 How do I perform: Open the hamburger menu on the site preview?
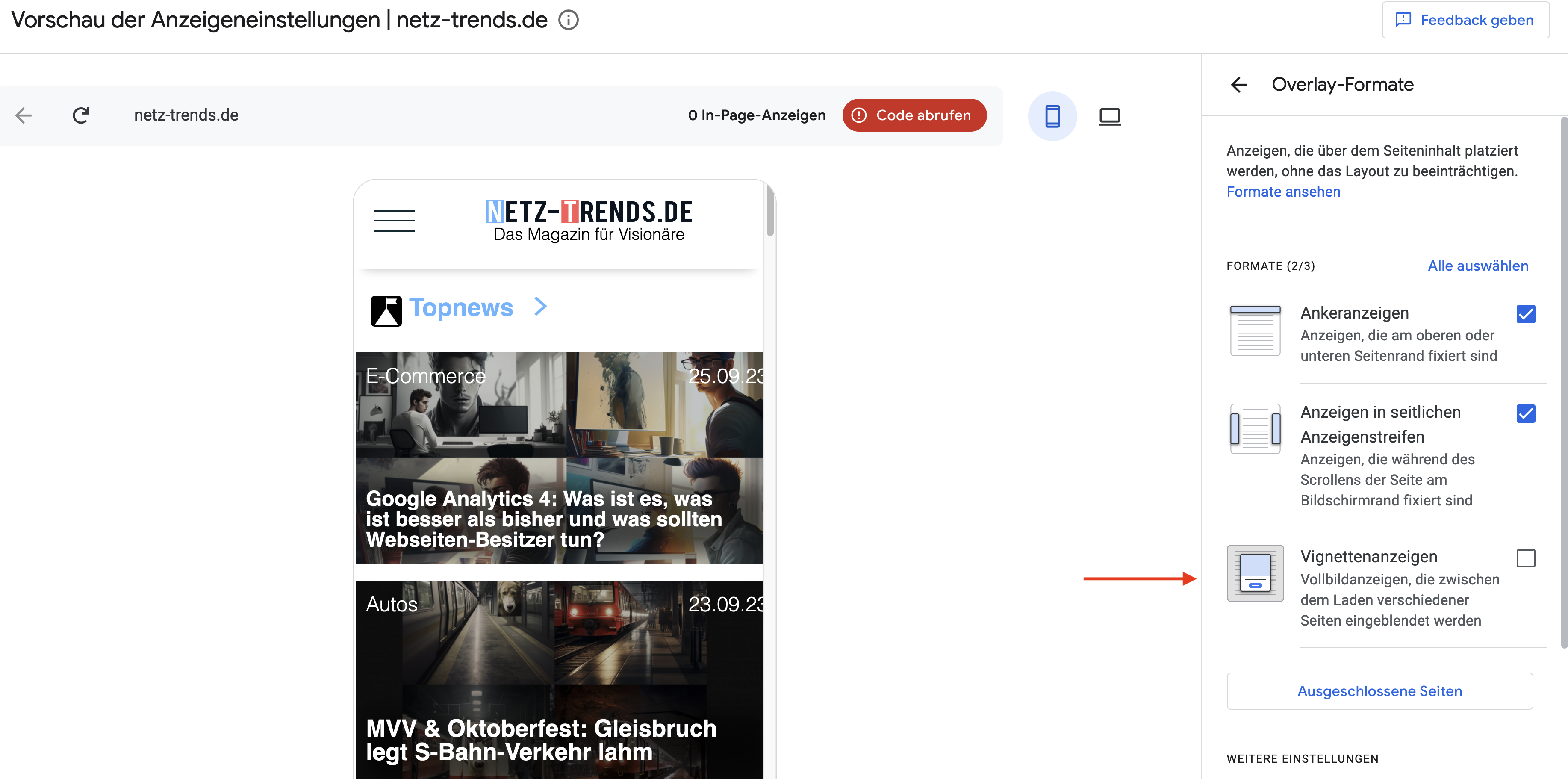pyautogui.click(x=395, y=221)
